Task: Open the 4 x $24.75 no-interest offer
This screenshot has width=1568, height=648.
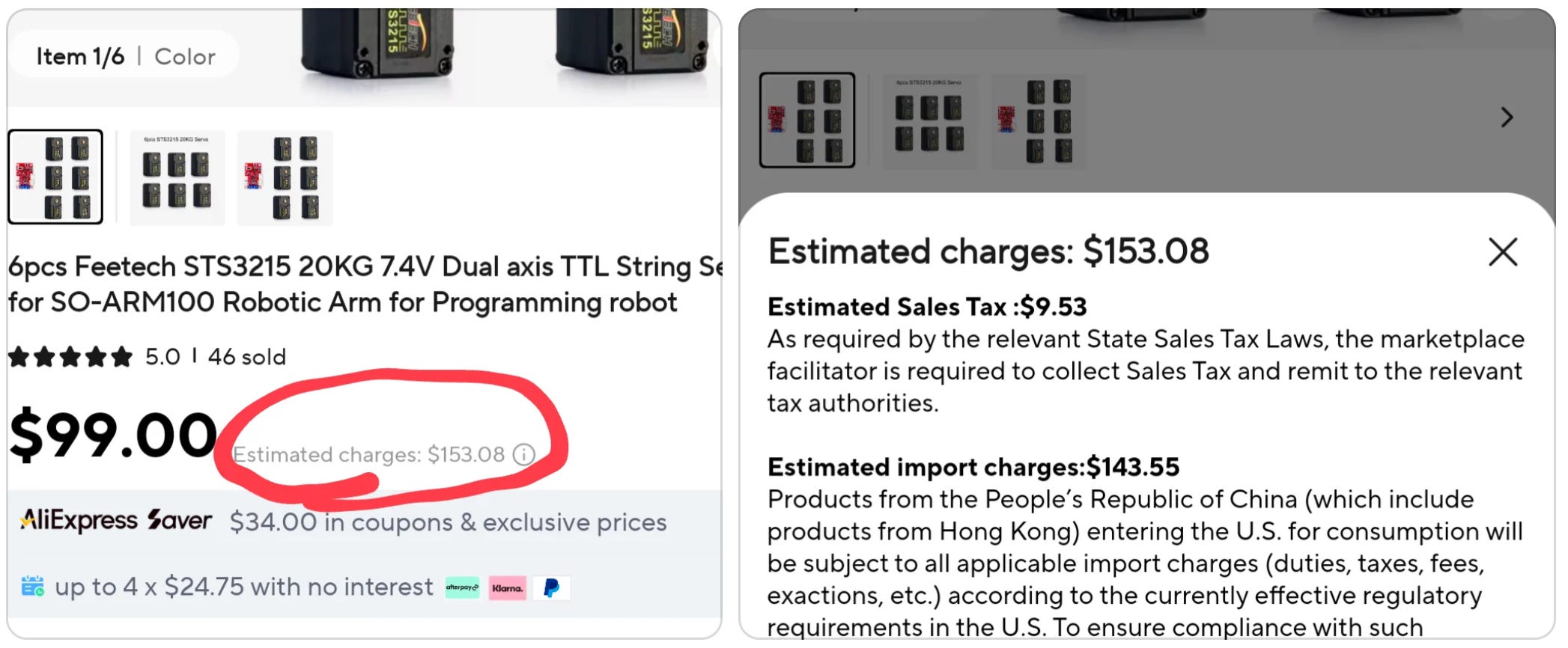Action: click(x=243, y=587)
